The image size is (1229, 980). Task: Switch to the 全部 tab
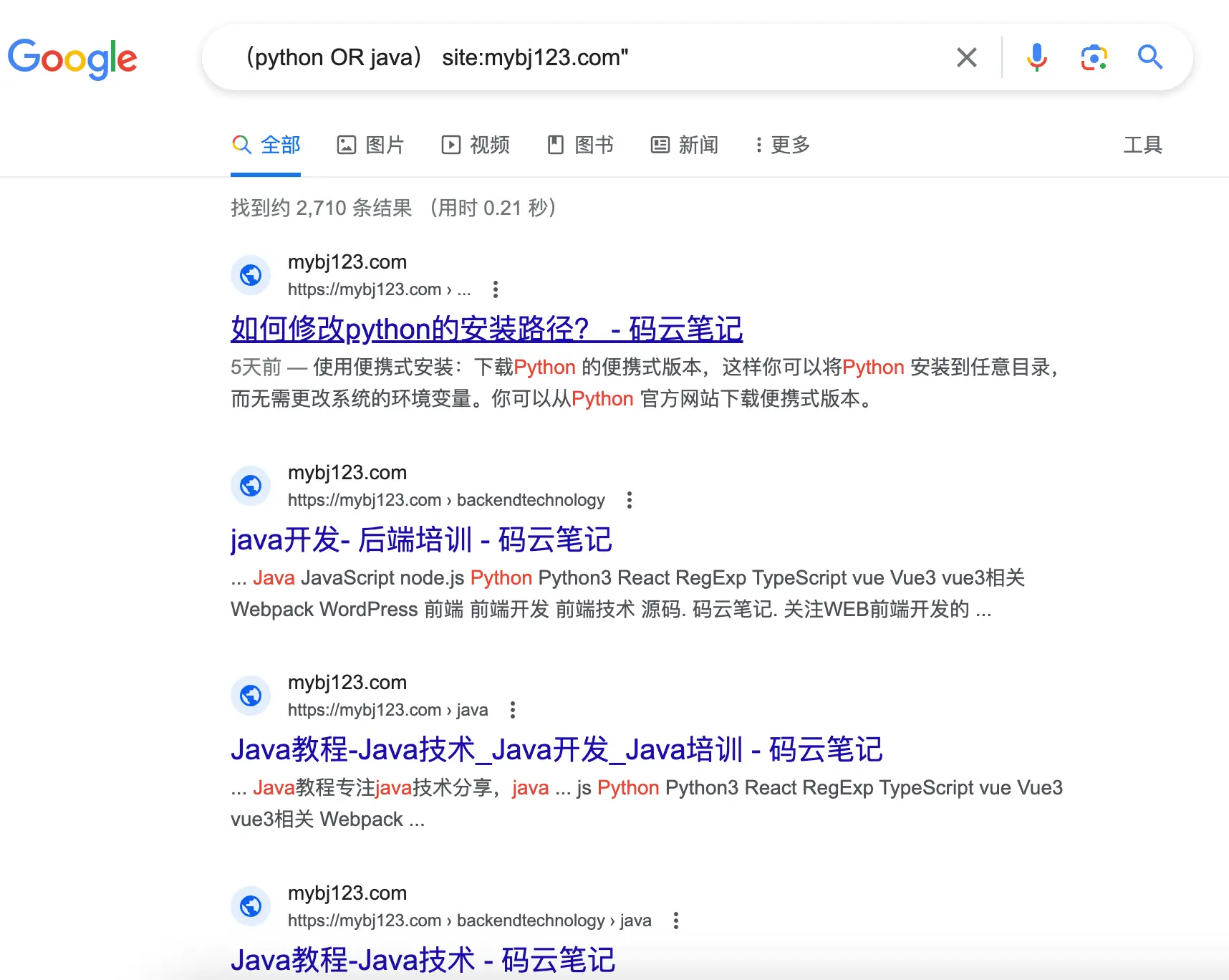(x=266, y=145)
